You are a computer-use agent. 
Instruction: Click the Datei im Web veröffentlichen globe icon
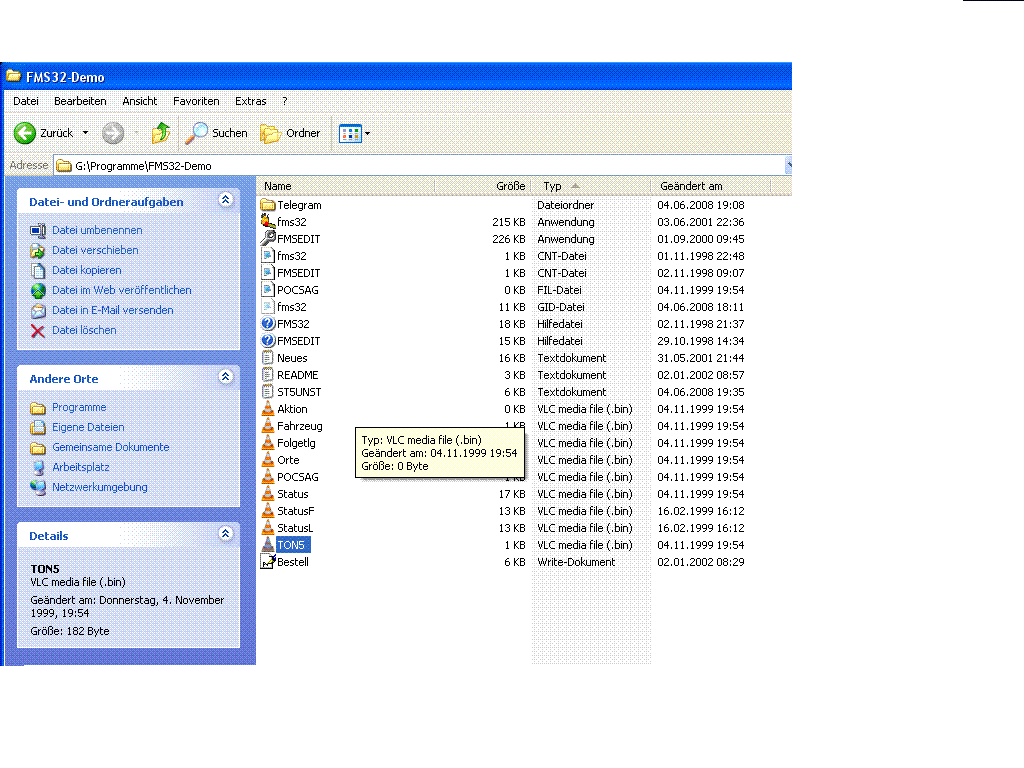38,291
